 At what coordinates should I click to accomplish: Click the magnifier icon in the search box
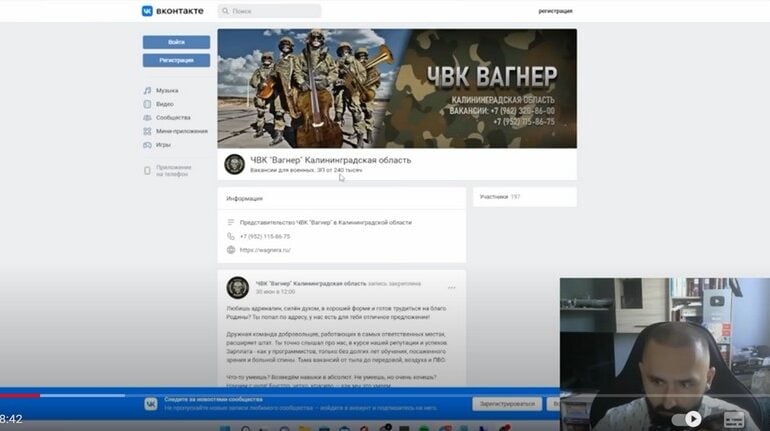pyautogui.click(x=225, y=11)
